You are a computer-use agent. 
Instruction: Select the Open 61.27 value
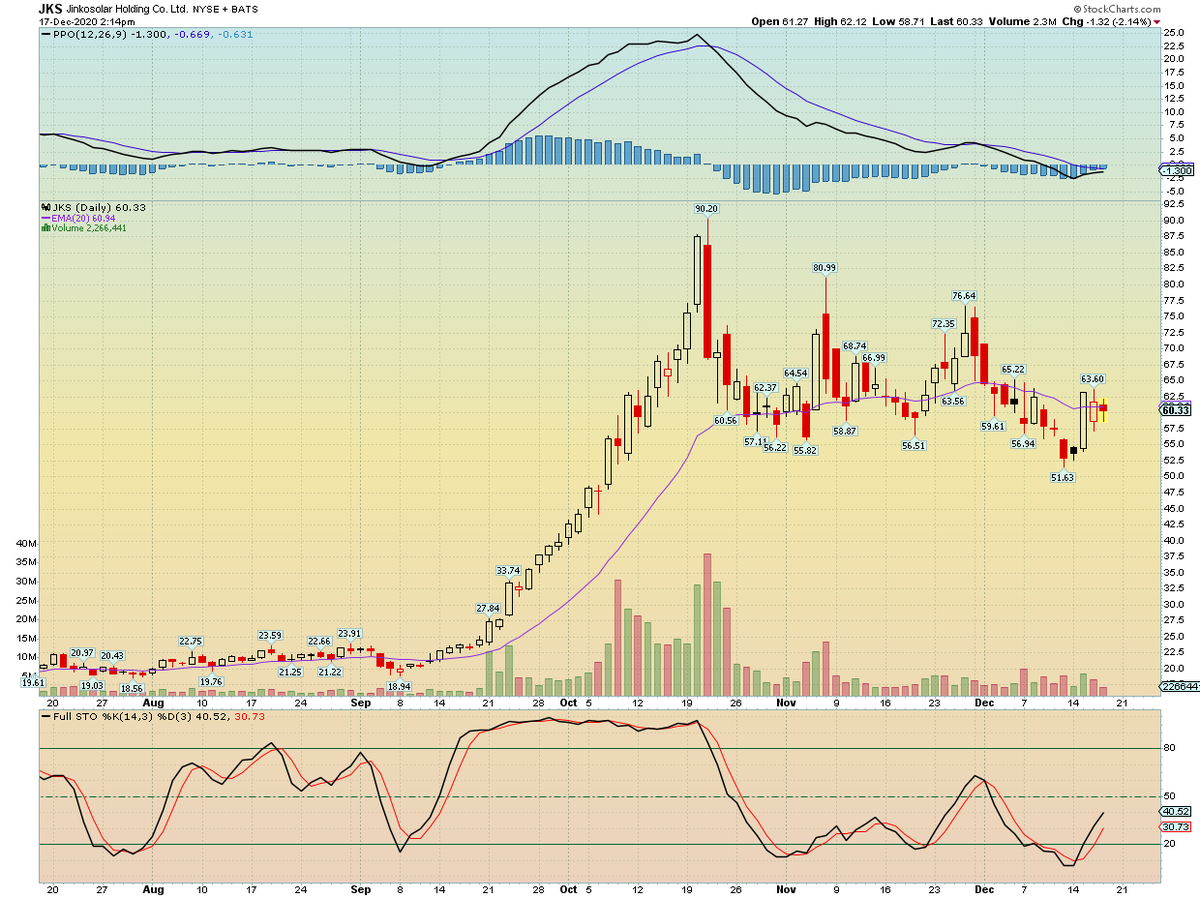779,20
